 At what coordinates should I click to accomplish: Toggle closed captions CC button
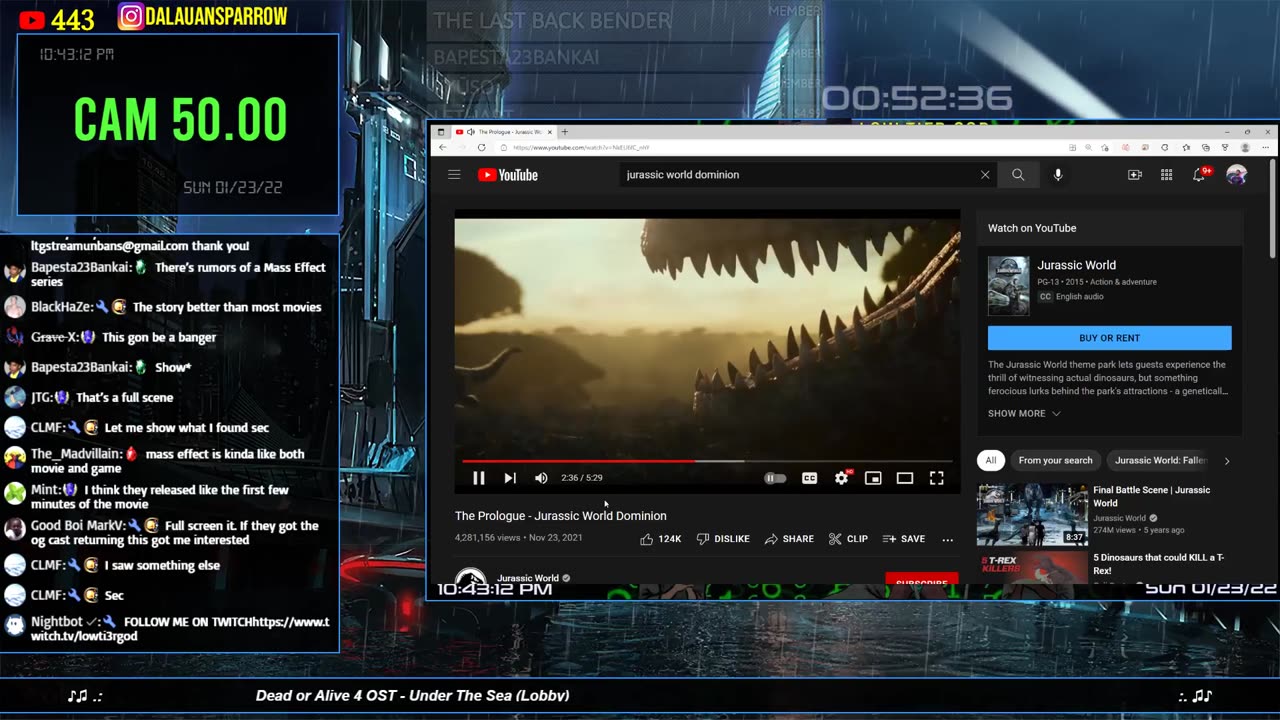pos(809,478)
